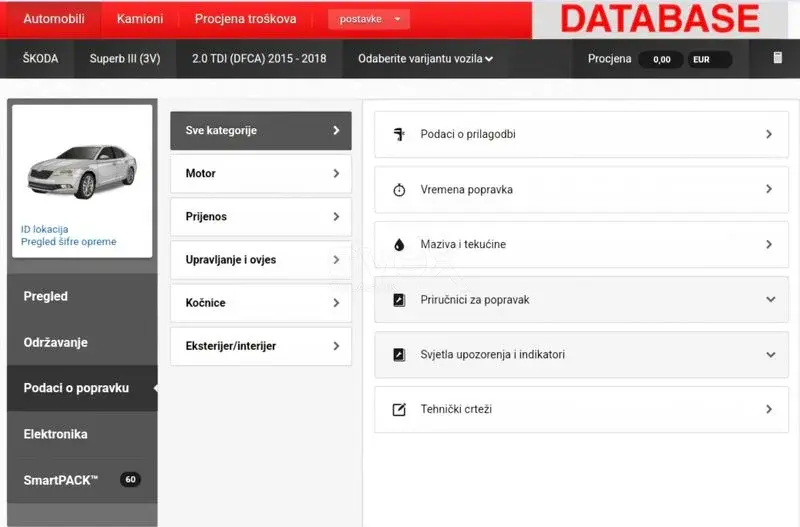This screenshot has width=800, height=527.
Task: Open Vremena popravka text
Action: pyautogui.click(x=466, y=189)
